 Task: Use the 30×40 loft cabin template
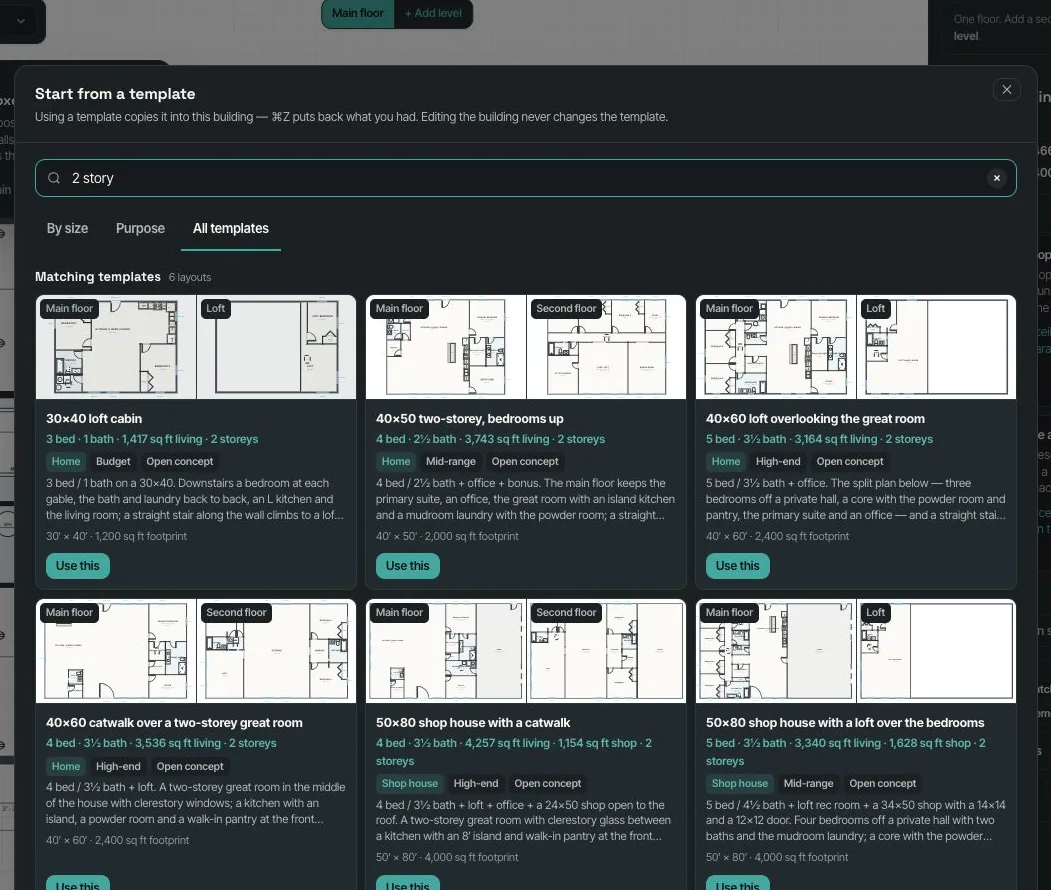click(78, 566)
